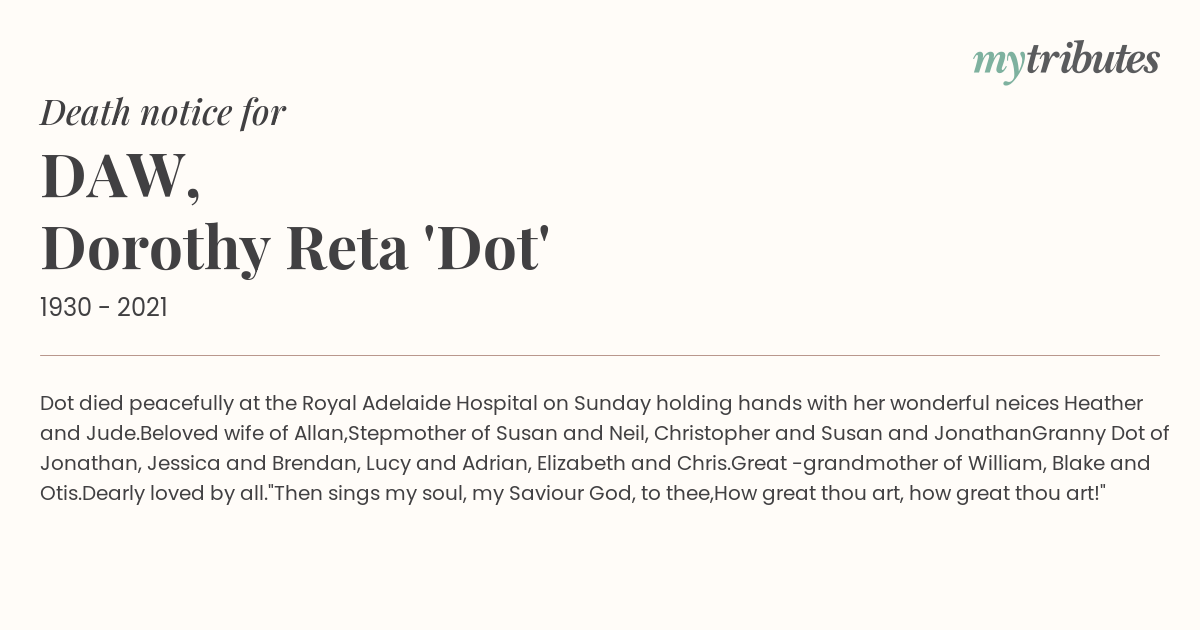Click the 'Death notice for' heading

click(163, 113)
